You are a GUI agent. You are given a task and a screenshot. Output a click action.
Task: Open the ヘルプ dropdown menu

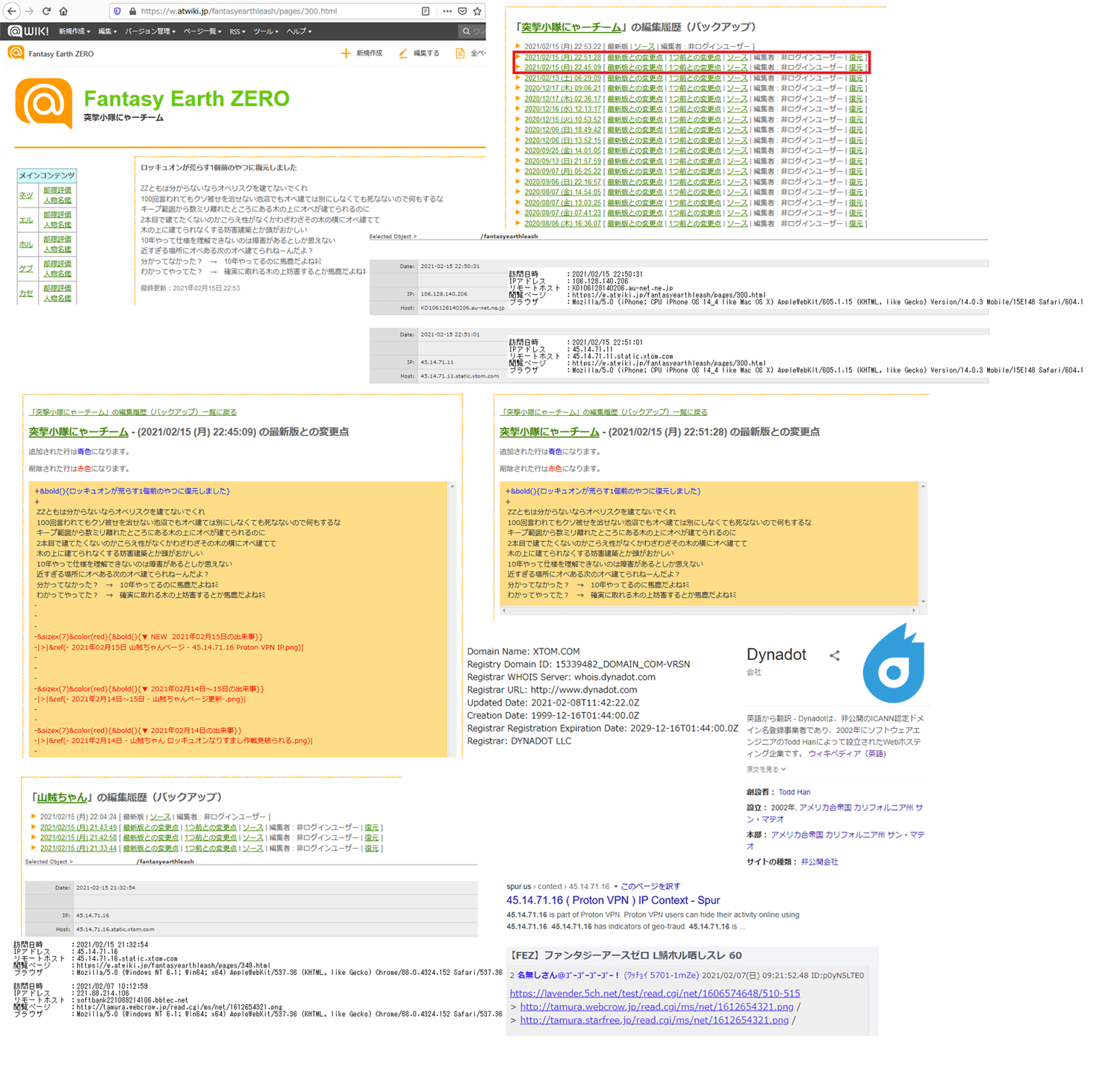[299, 31]
